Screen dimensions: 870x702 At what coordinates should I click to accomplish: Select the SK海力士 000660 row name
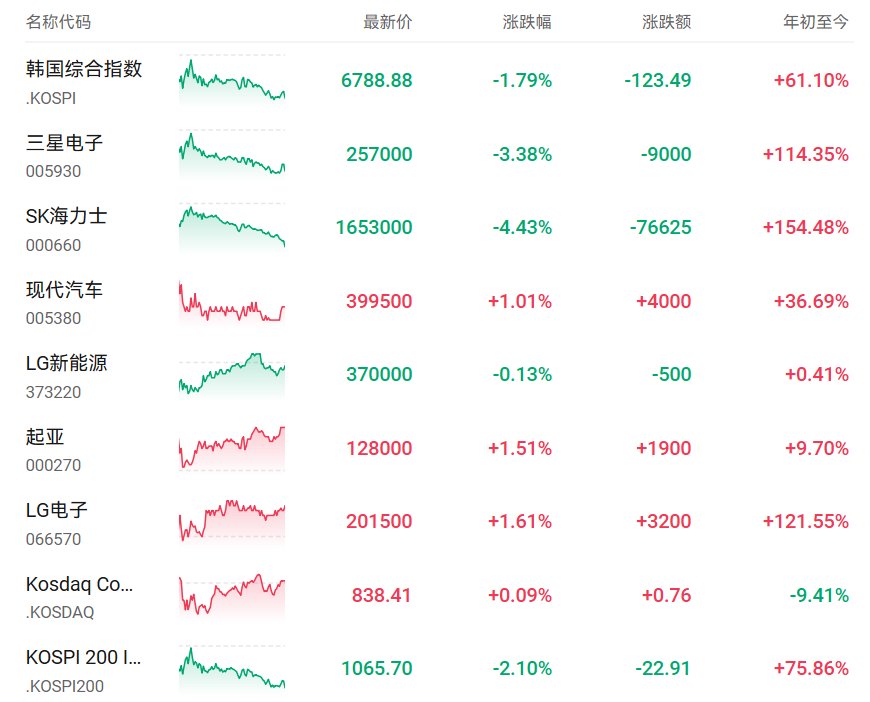coord(67,230)
